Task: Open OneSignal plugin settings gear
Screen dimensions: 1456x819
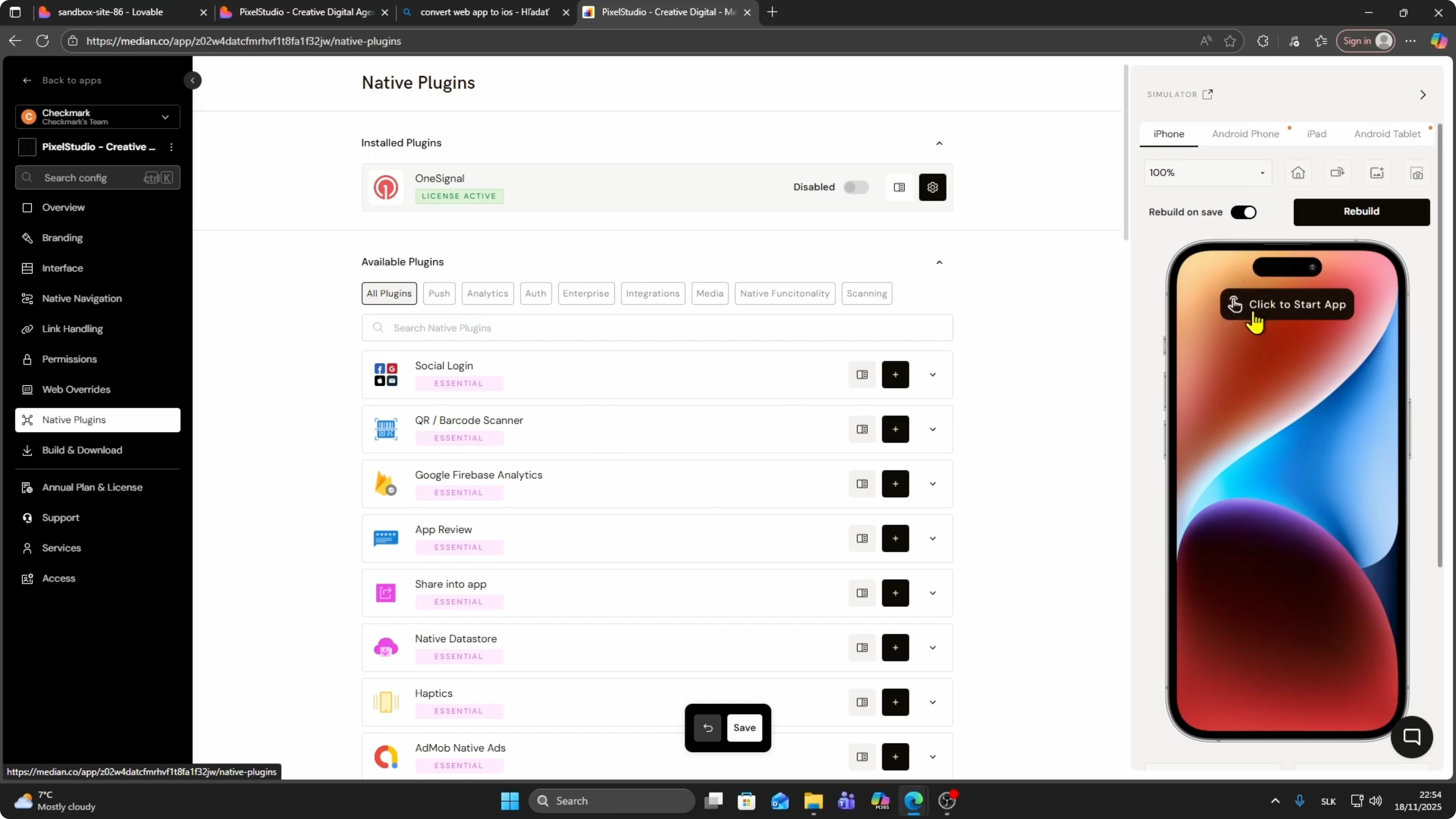Action: (x=932, y=187)
